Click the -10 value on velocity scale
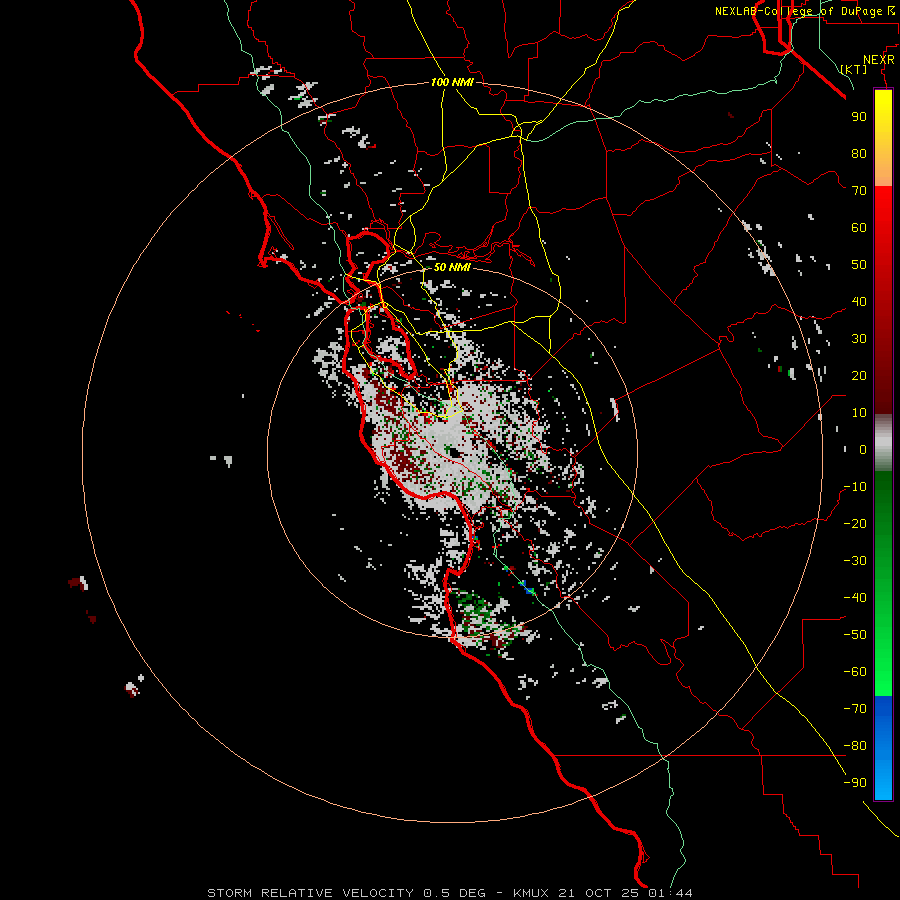 [x=855, y=487]
